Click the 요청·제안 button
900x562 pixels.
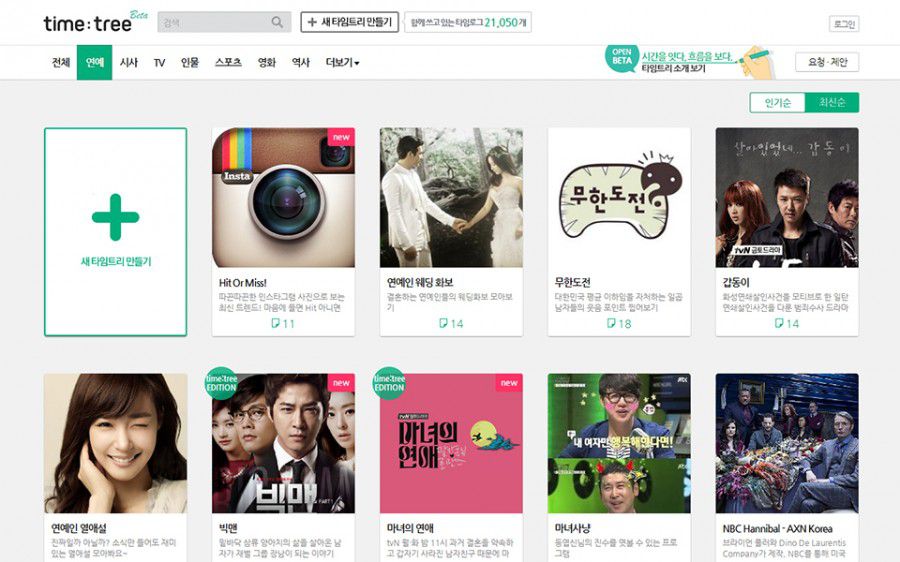coord(827,62)
